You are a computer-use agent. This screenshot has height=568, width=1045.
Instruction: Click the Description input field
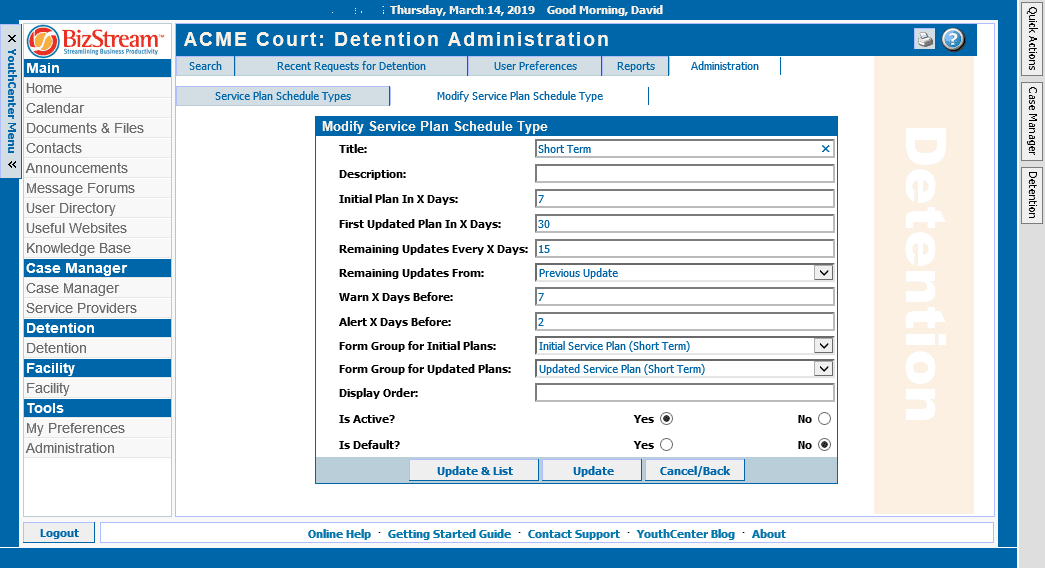(x=684, y=174)
